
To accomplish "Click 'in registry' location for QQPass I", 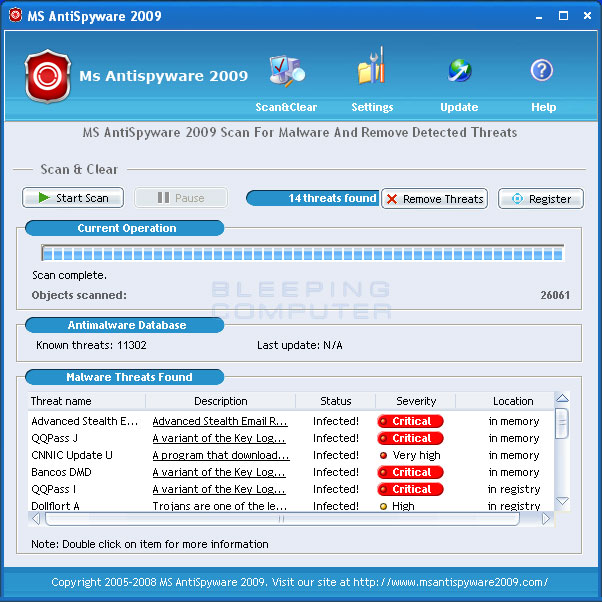I will (514, 489).
